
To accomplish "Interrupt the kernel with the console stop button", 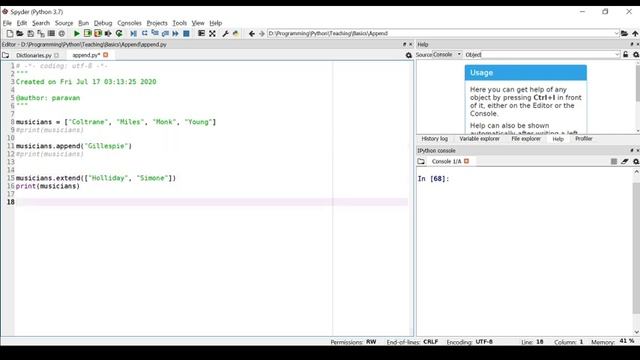I will click(614, 162).
